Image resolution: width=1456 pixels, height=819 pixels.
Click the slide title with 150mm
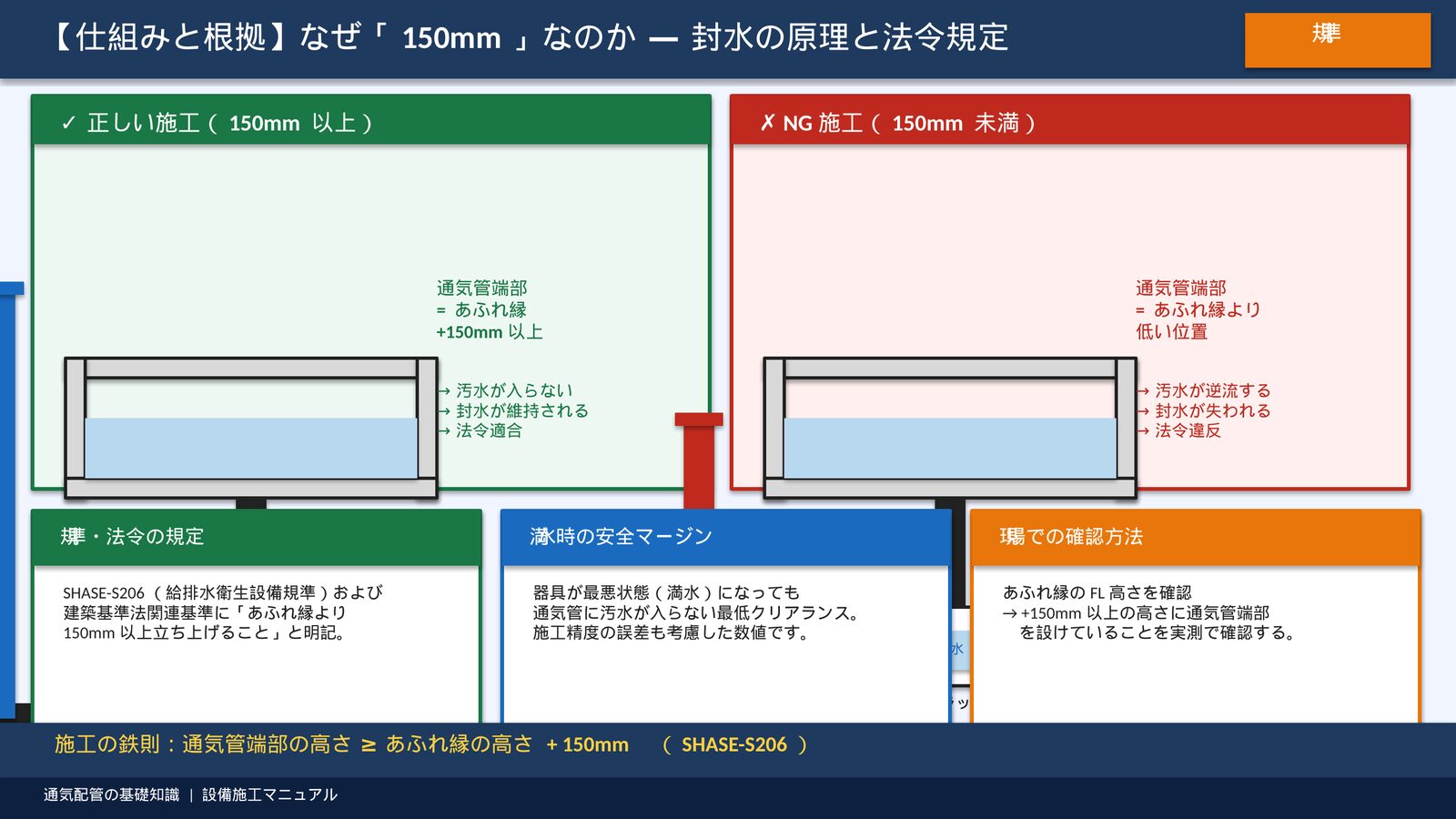pyautogui.click(x=530, y=38)
